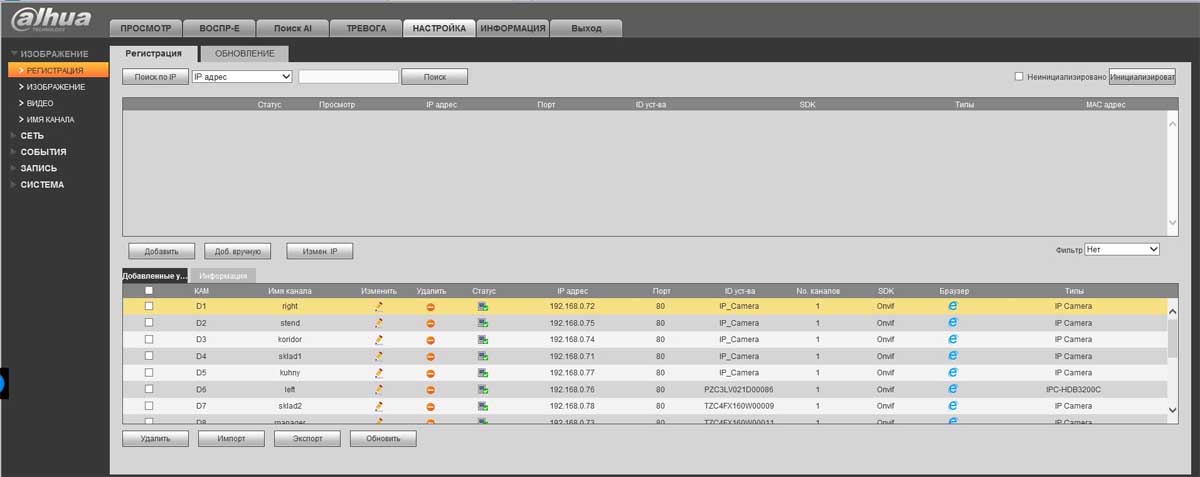The height and width of the screenshot is (477, 1200).
Task: Click status icon for D2 stend
Action: [x=483, y=323]
